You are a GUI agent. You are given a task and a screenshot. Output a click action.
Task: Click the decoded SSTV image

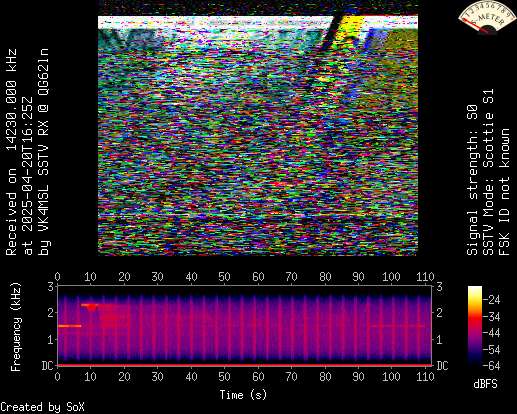[x=258, y=136]
